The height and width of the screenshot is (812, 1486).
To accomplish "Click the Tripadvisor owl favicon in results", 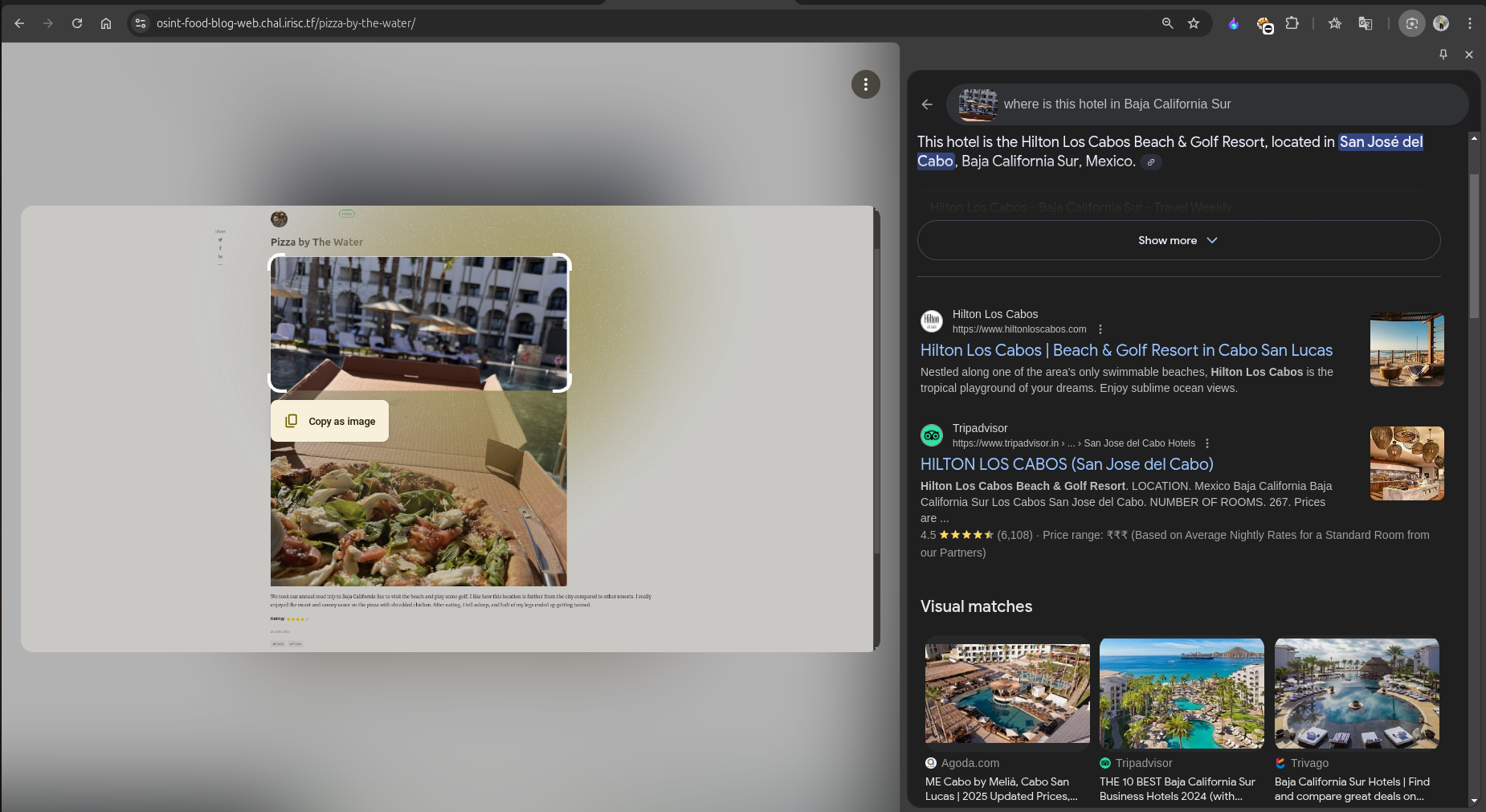I will [x=932, y=435].
